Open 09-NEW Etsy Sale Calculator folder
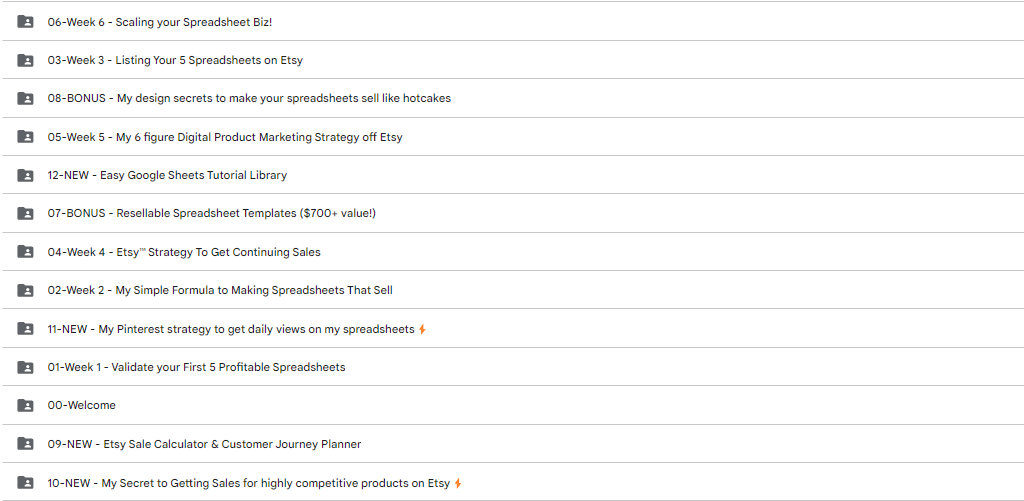Viewport: 1024px width, 501px height. tap(204, 444)
